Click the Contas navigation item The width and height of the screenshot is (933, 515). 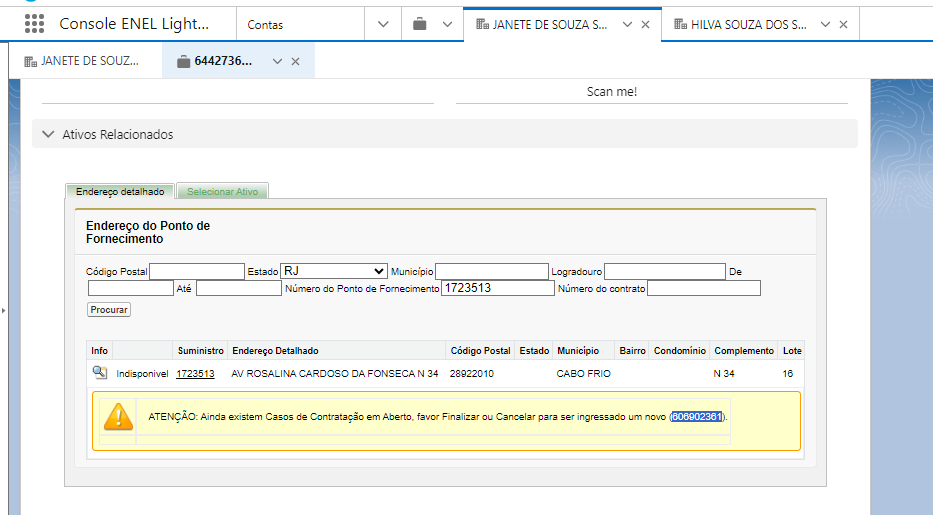pyautogui.click(x=265, y=24)
